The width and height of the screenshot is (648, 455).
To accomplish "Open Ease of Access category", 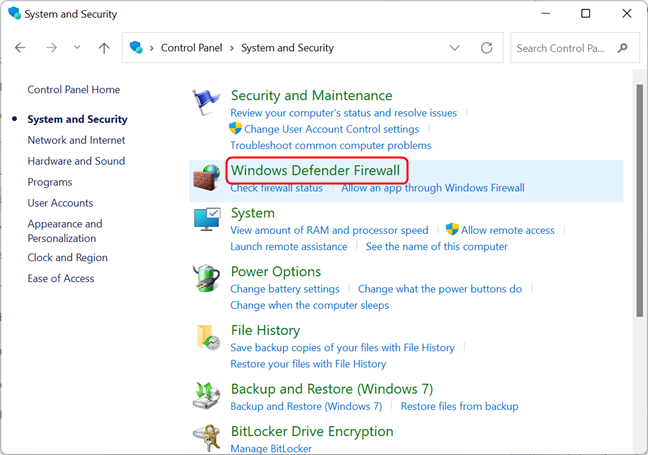I will [x=61, y=279].
